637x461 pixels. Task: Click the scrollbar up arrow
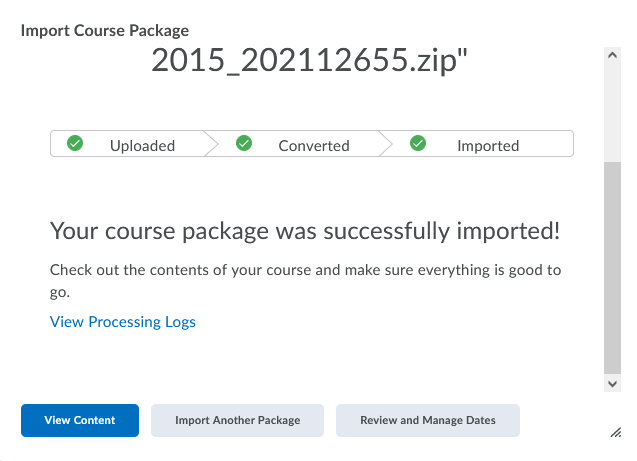click(612, 58)
